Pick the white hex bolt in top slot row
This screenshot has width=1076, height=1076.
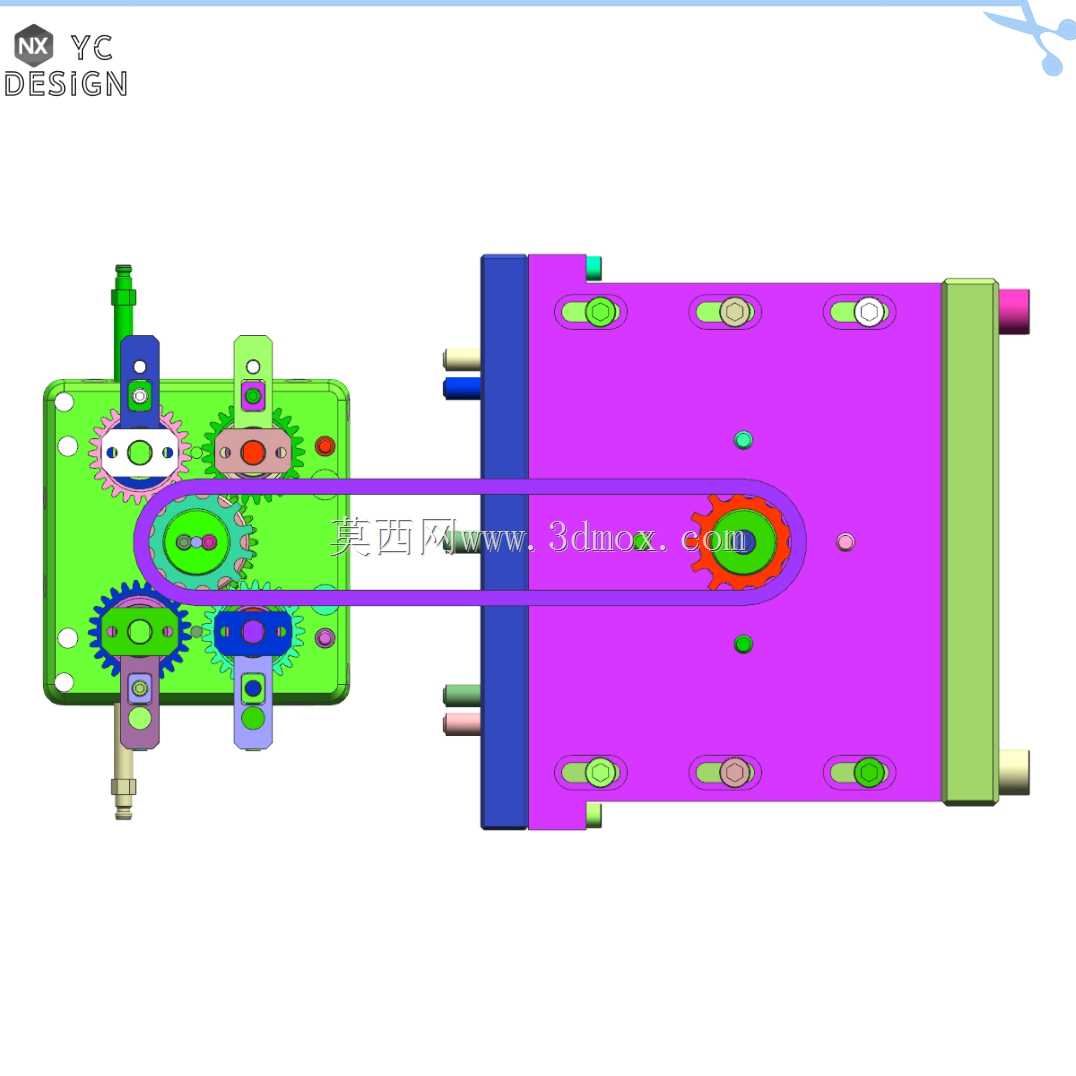click(869, 312)
